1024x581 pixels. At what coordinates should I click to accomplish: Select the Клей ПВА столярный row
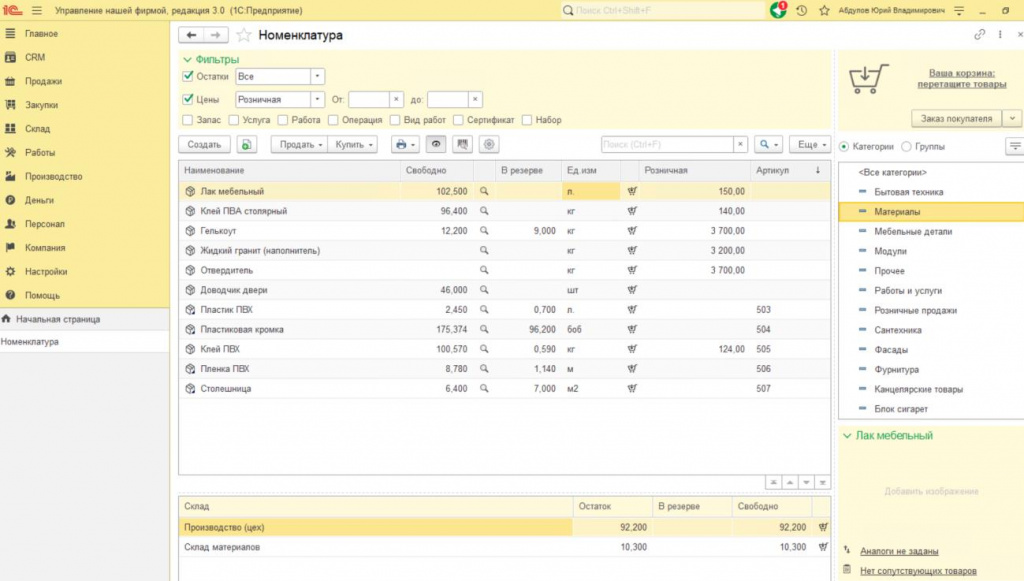pyautogui.click(x=504, y=211)
